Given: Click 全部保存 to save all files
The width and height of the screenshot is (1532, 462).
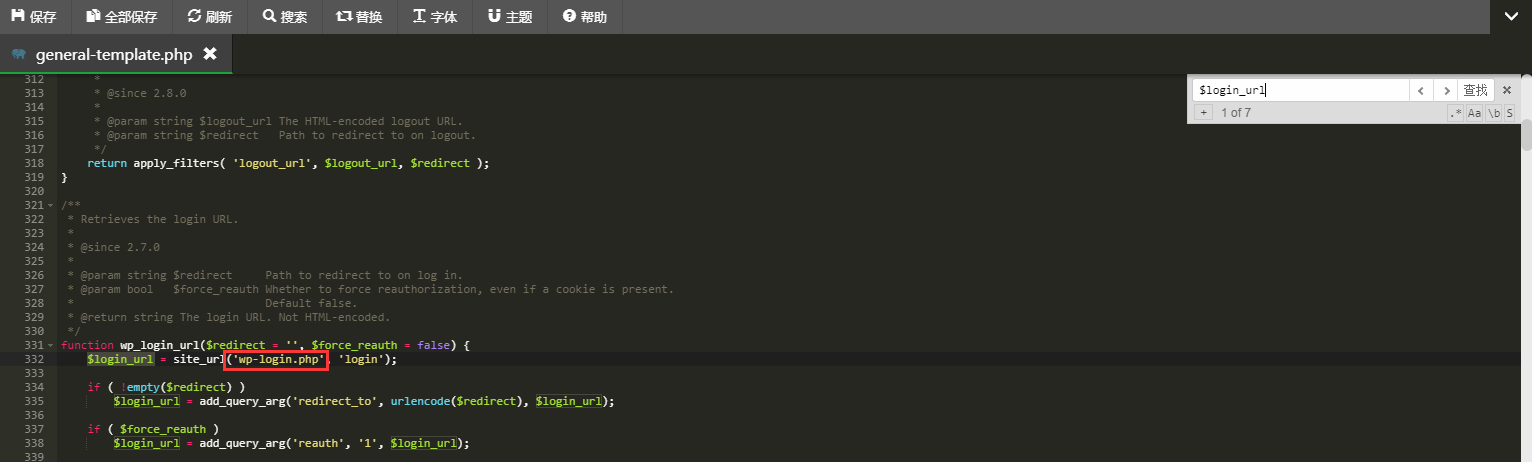Looking at the screenshot, I should click(121, 17).
